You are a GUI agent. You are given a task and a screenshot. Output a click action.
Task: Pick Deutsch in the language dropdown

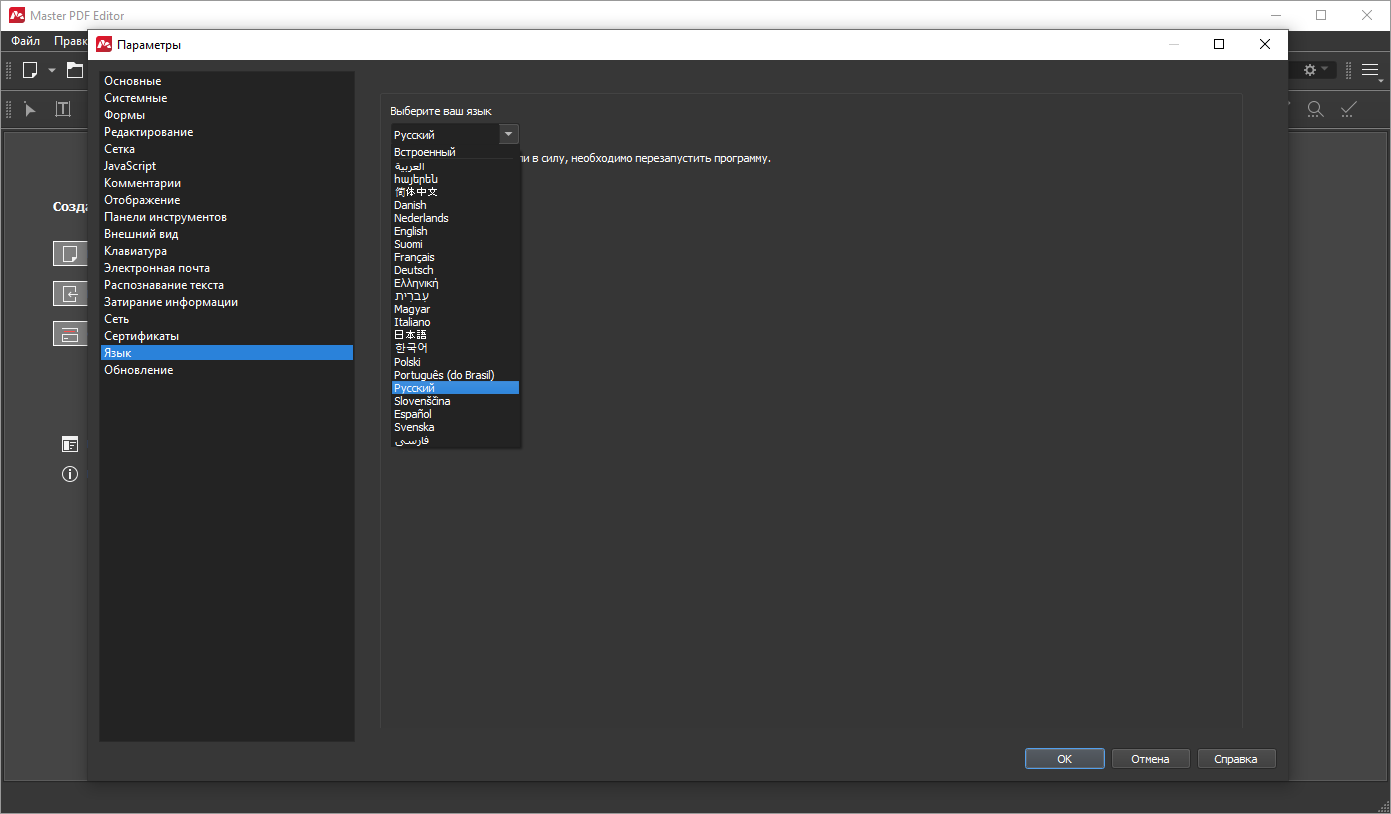click(413, 270)
